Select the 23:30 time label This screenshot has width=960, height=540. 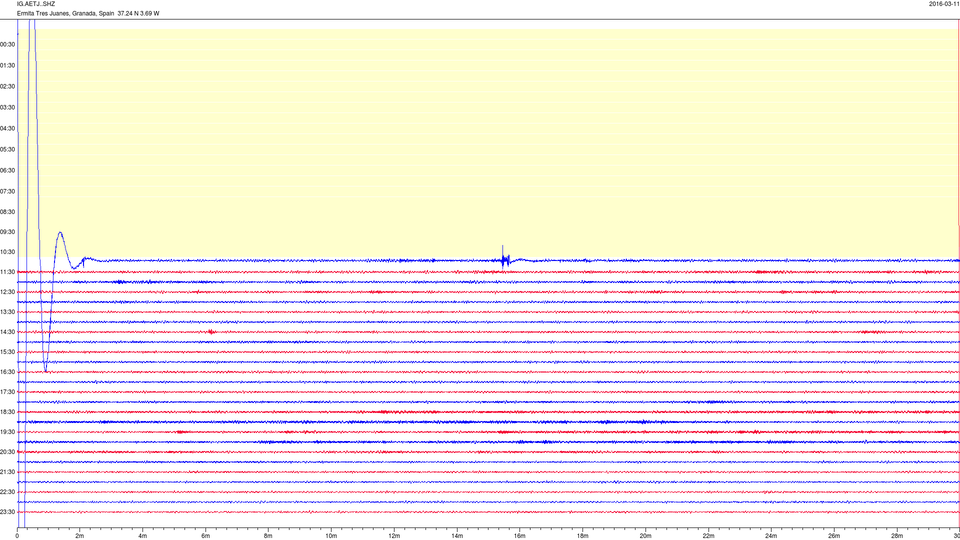[7, 512]
